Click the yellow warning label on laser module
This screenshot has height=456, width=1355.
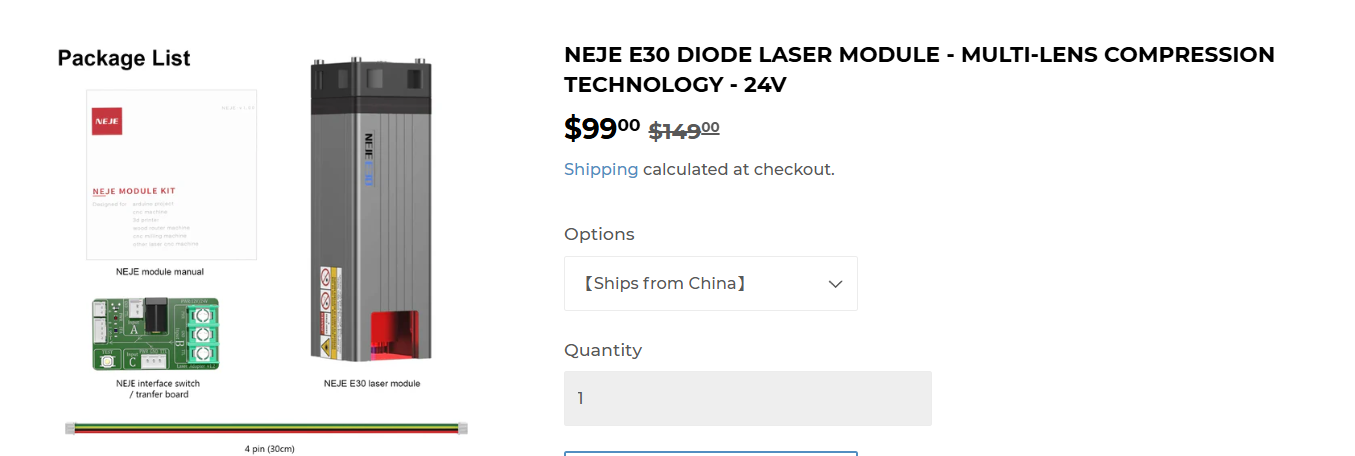pos(326,348)
